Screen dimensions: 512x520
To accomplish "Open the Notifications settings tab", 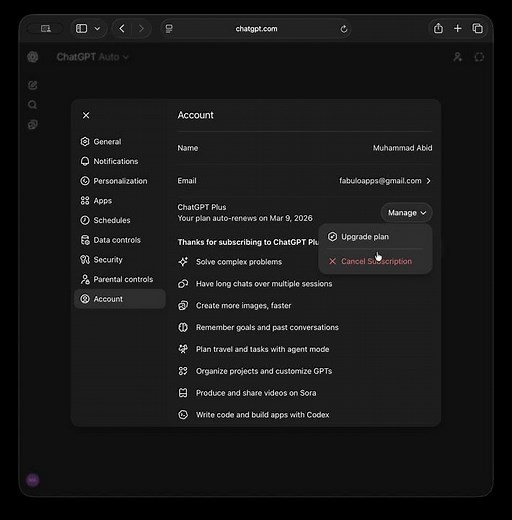I will 120,161.
